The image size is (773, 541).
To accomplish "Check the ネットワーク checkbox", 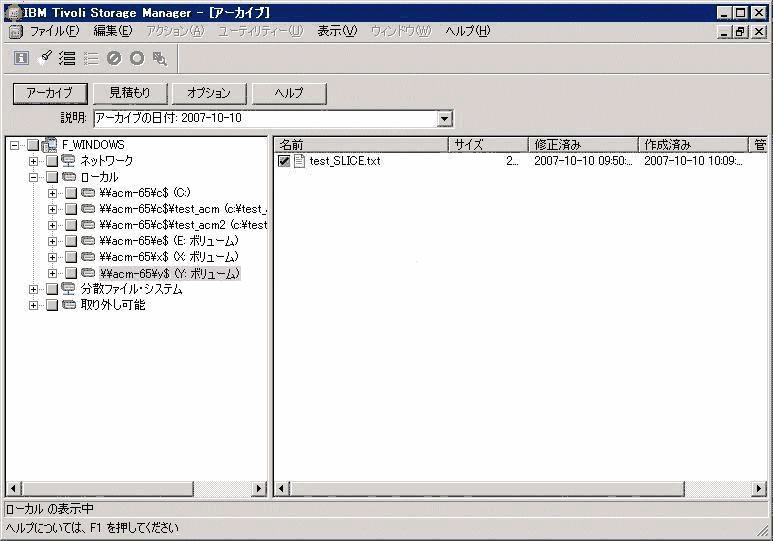I will click(x=52, y=161).
